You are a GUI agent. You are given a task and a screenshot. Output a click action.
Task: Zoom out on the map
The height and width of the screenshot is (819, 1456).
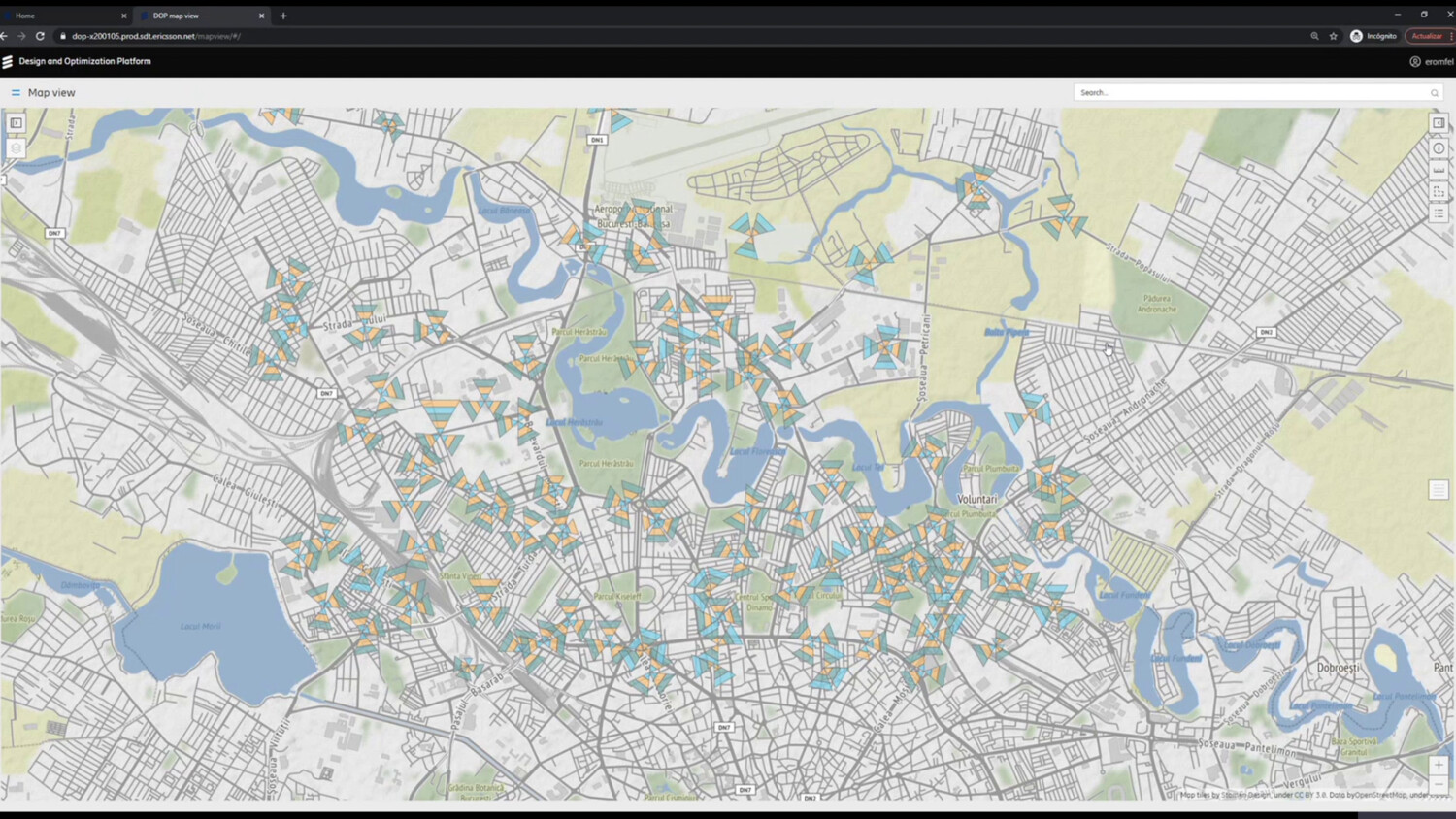click(x=1439, y=785)
